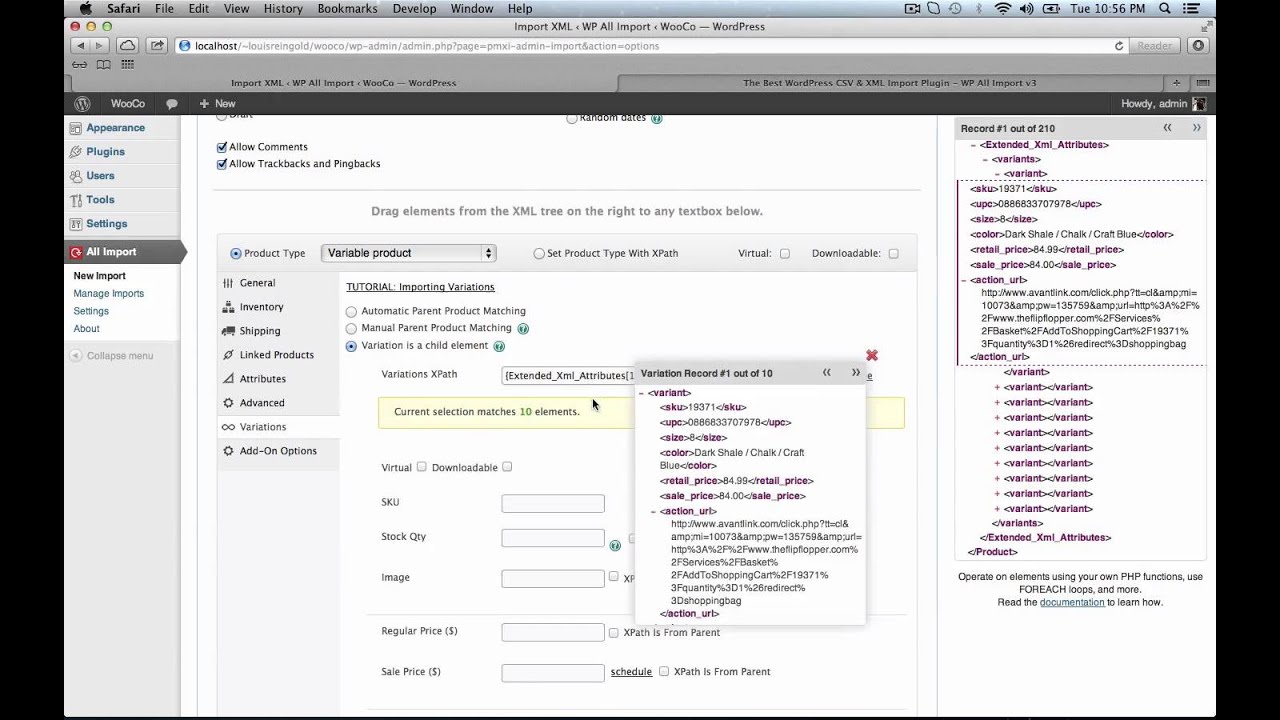1280x720 pixels.
Task: Collapse the variants node in XML tree
Action: [x=985, y=160]
